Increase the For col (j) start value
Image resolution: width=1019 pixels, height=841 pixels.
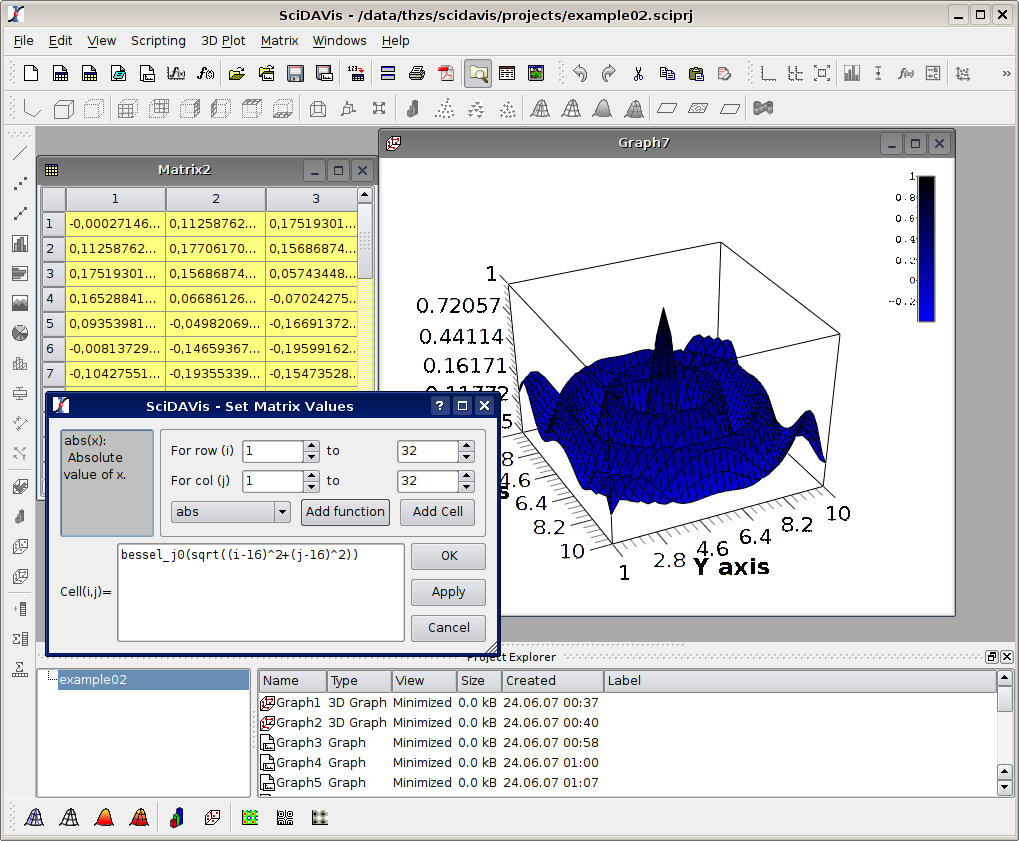312,475
